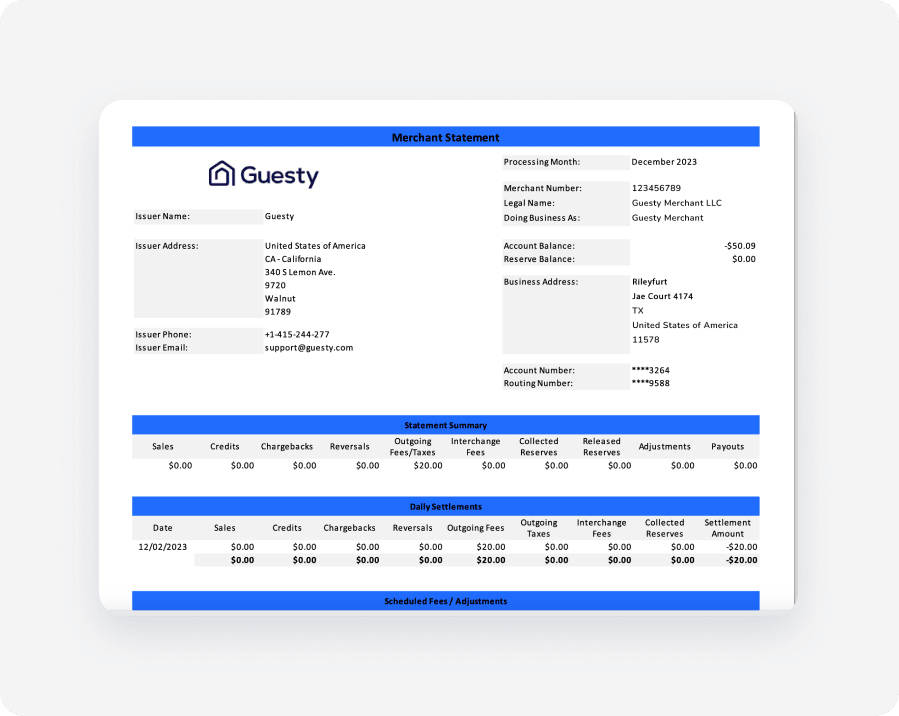Click the 'Account Number:' label

click(539, 370)
